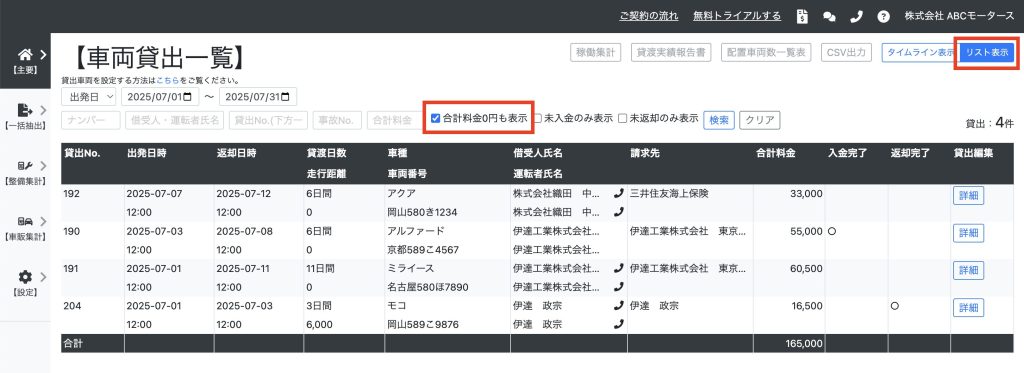Click phone icon on row 191 borrower
Viewport: 1024px width, 373px height.
tap(618, 268)
